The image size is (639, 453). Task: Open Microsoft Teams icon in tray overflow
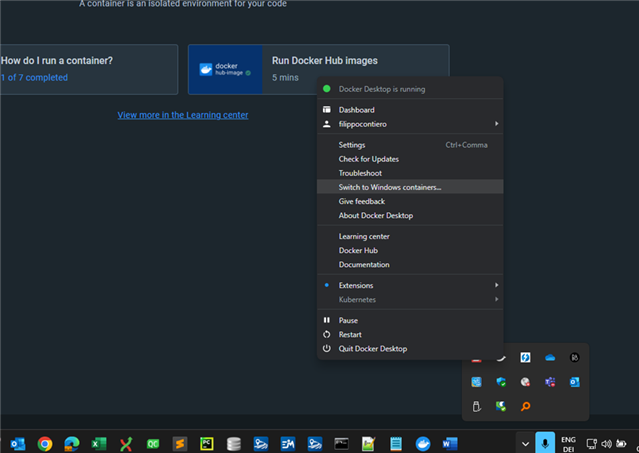[550, 382]
